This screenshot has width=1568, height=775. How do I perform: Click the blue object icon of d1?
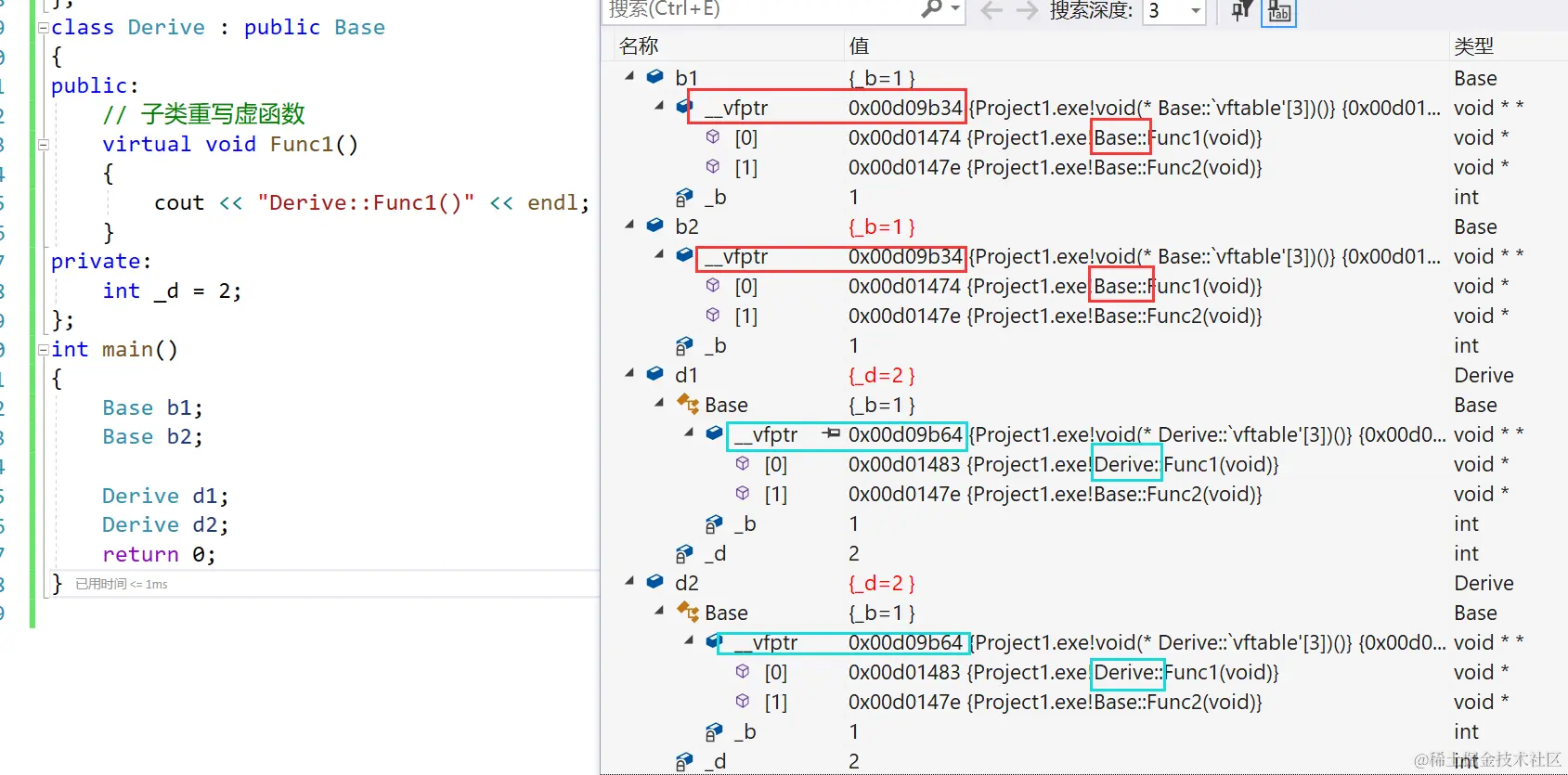[655, 373]
